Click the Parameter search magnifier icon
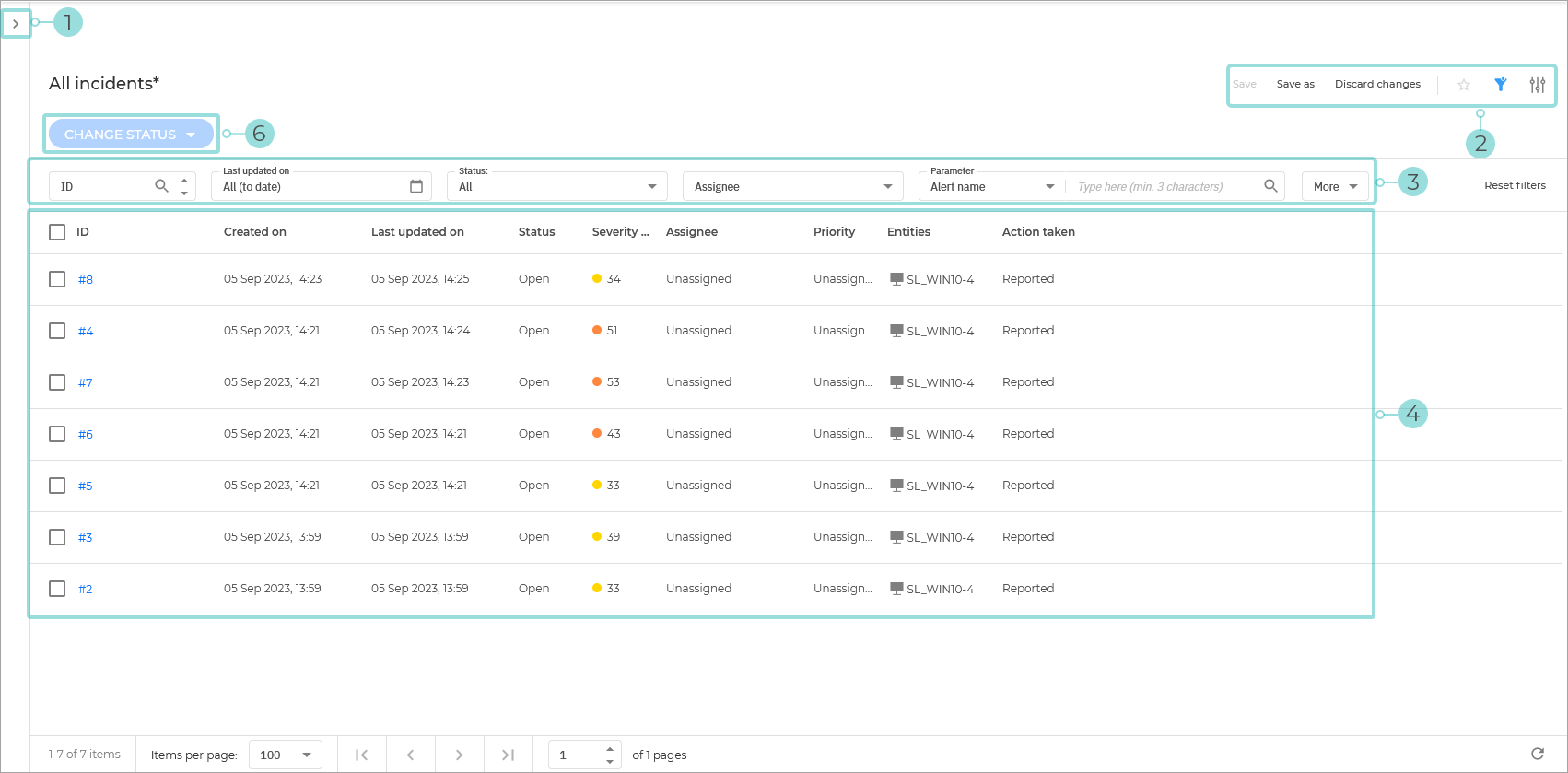The width and height of the screenshot is (1568, 773). [1270, 186]
